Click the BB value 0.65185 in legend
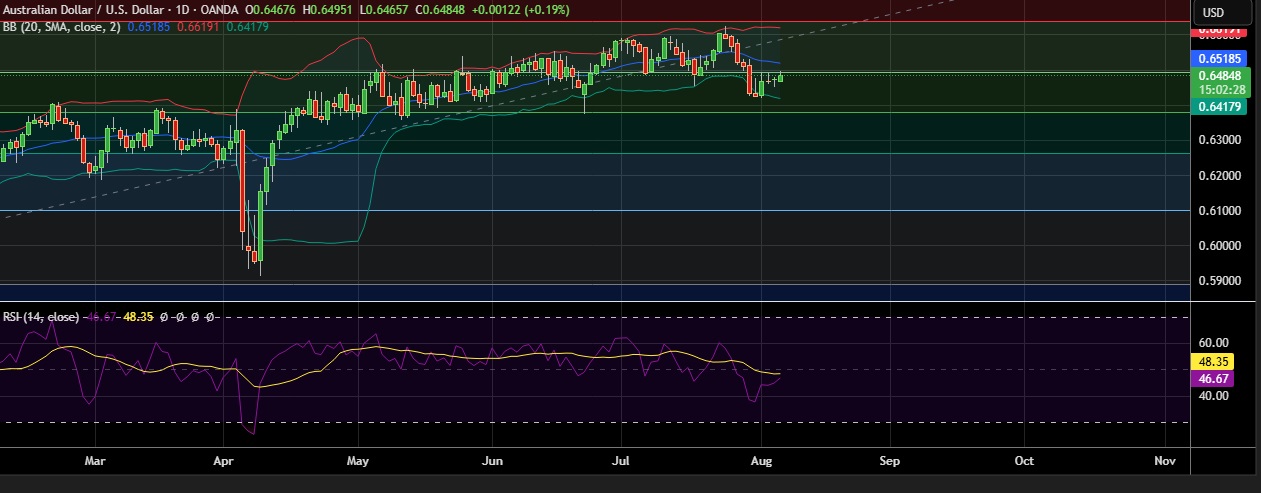1261x493 pixels. click(149, 26)
